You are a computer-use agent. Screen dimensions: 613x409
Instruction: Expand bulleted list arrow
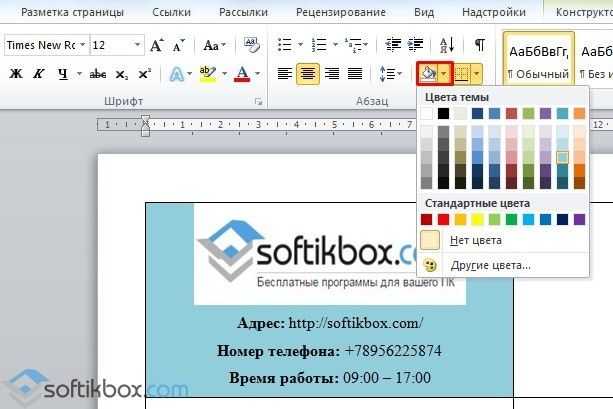click(301, 45)
